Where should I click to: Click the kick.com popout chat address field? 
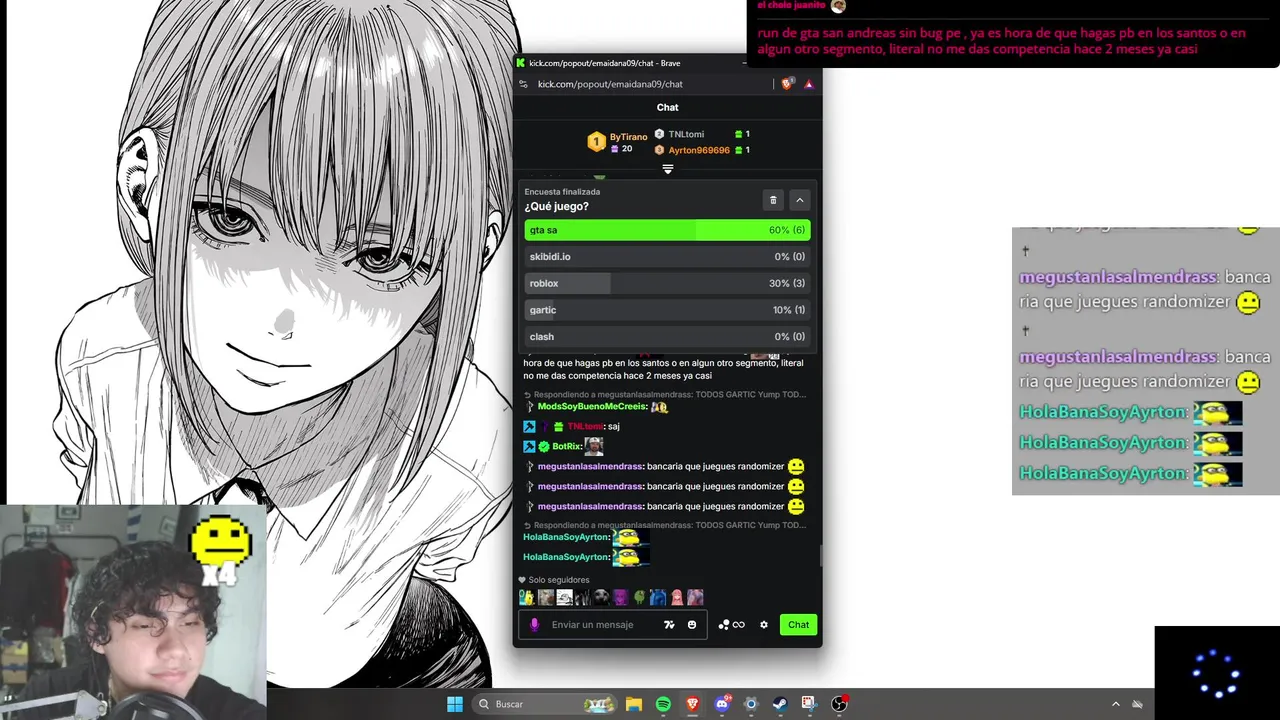click(x=610, y=84)
